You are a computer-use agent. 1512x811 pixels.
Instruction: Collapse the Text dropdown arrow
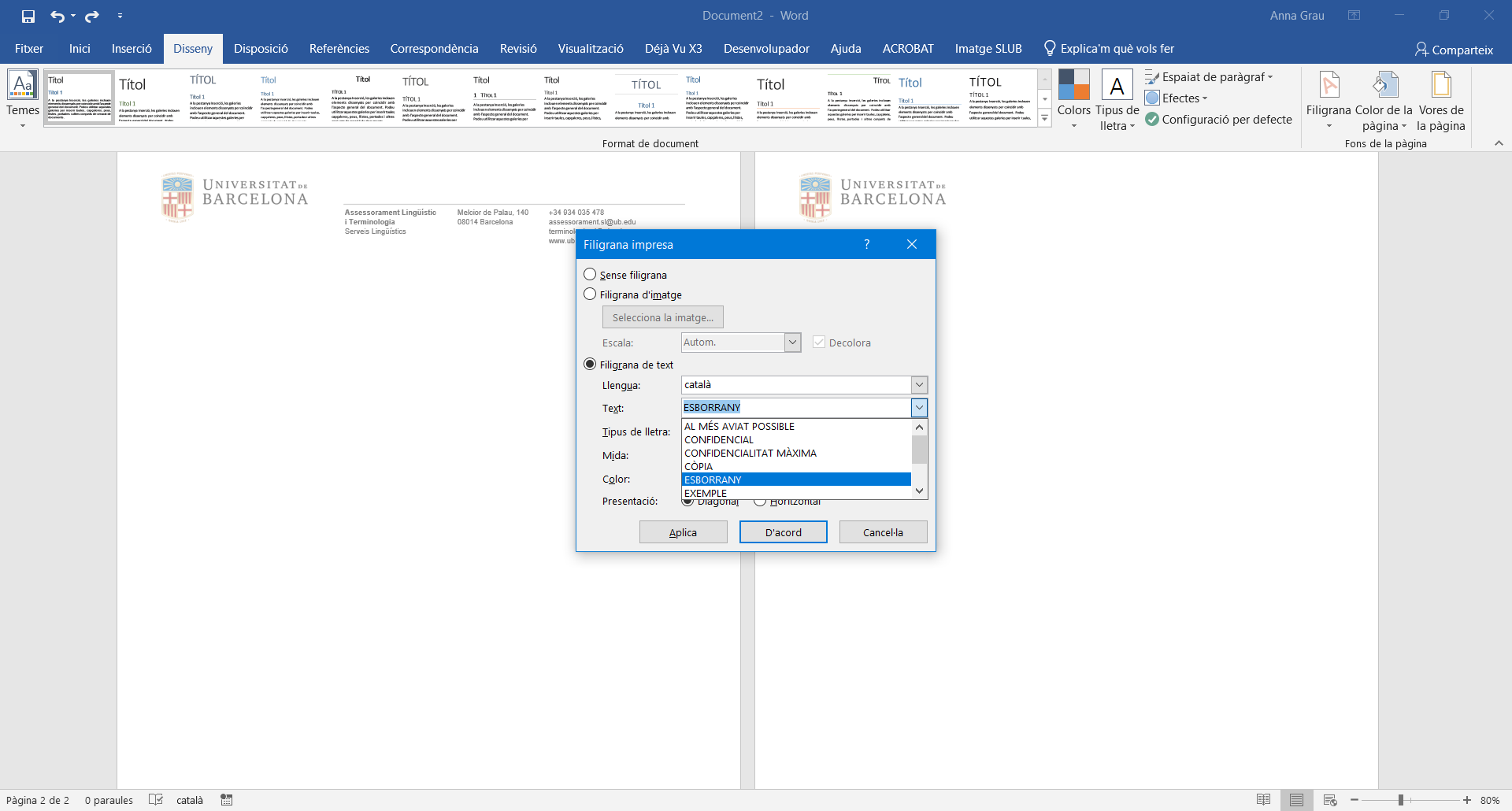[919, 408]
